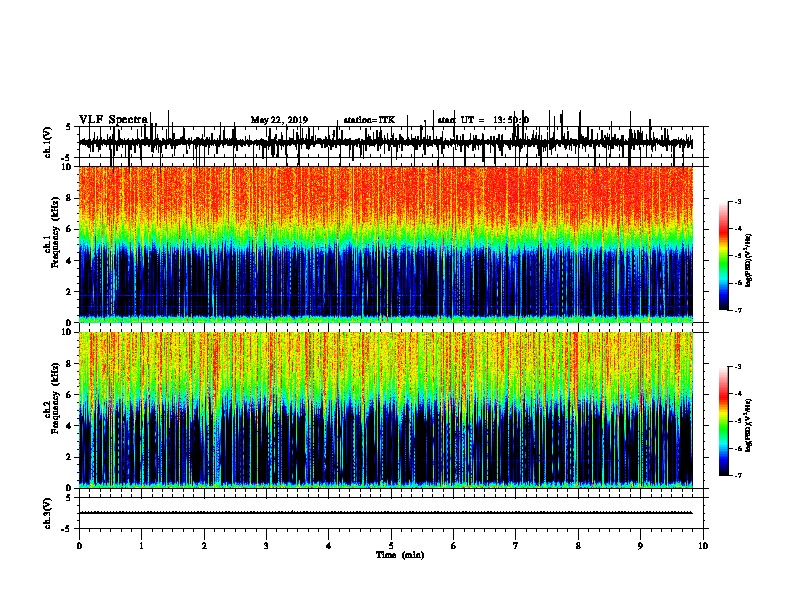This screenshot has height=612, width=792.
Task: Click the ch.1 frequency spectrogram plot
Action: pyautogui.click(x=386, y=244)
